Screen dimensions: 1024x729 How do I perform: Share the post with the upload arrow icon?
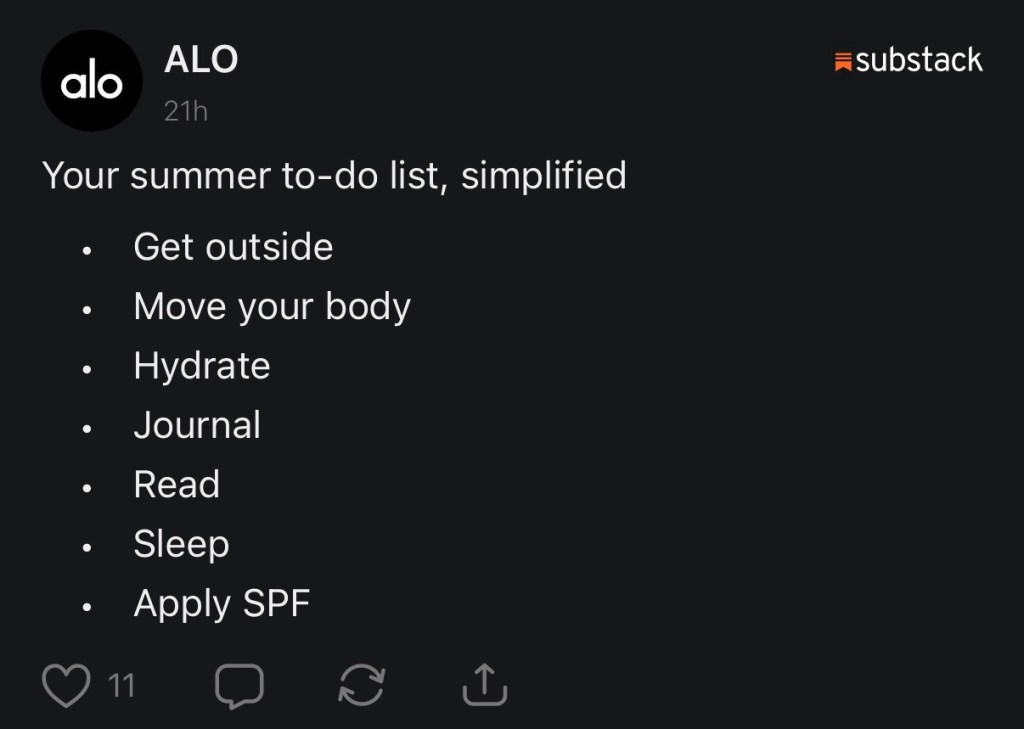click(x=485, y=685)
